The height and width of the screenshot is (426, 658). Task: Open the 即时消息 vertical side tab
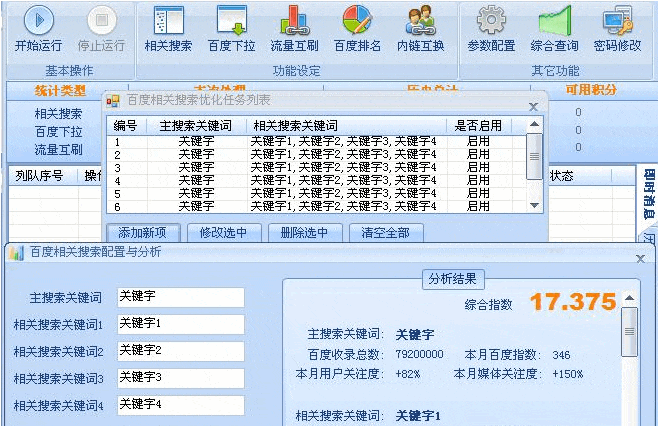click(648, 193)
